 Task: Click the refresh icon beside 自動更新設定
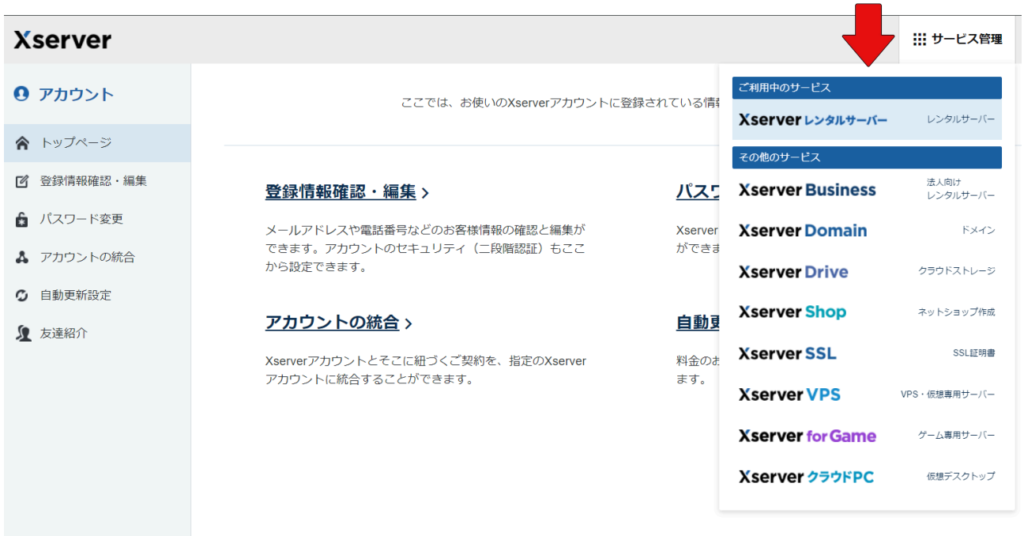pos(23,296)
